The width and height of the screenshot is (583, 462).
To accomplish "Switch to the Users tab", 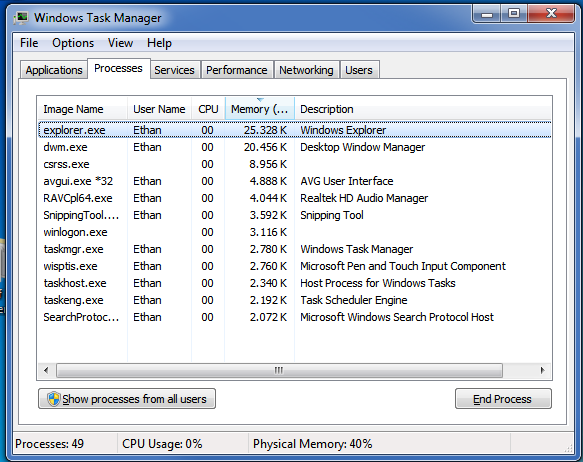I will (x=359, y=70).
